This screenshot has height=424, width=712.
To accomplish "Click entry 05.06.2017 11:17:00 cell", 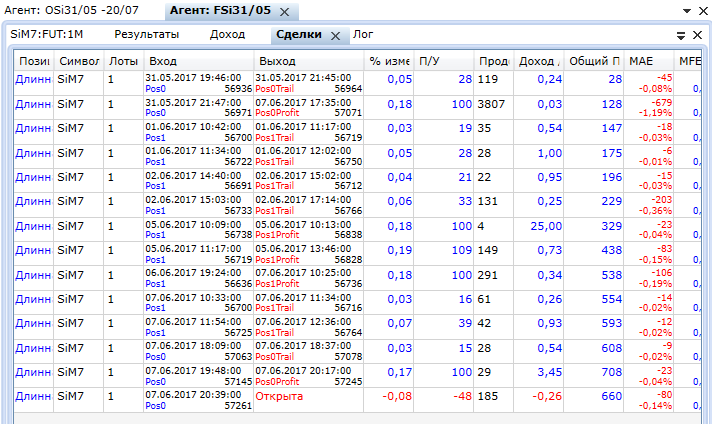I will click(x=198, y=254).
